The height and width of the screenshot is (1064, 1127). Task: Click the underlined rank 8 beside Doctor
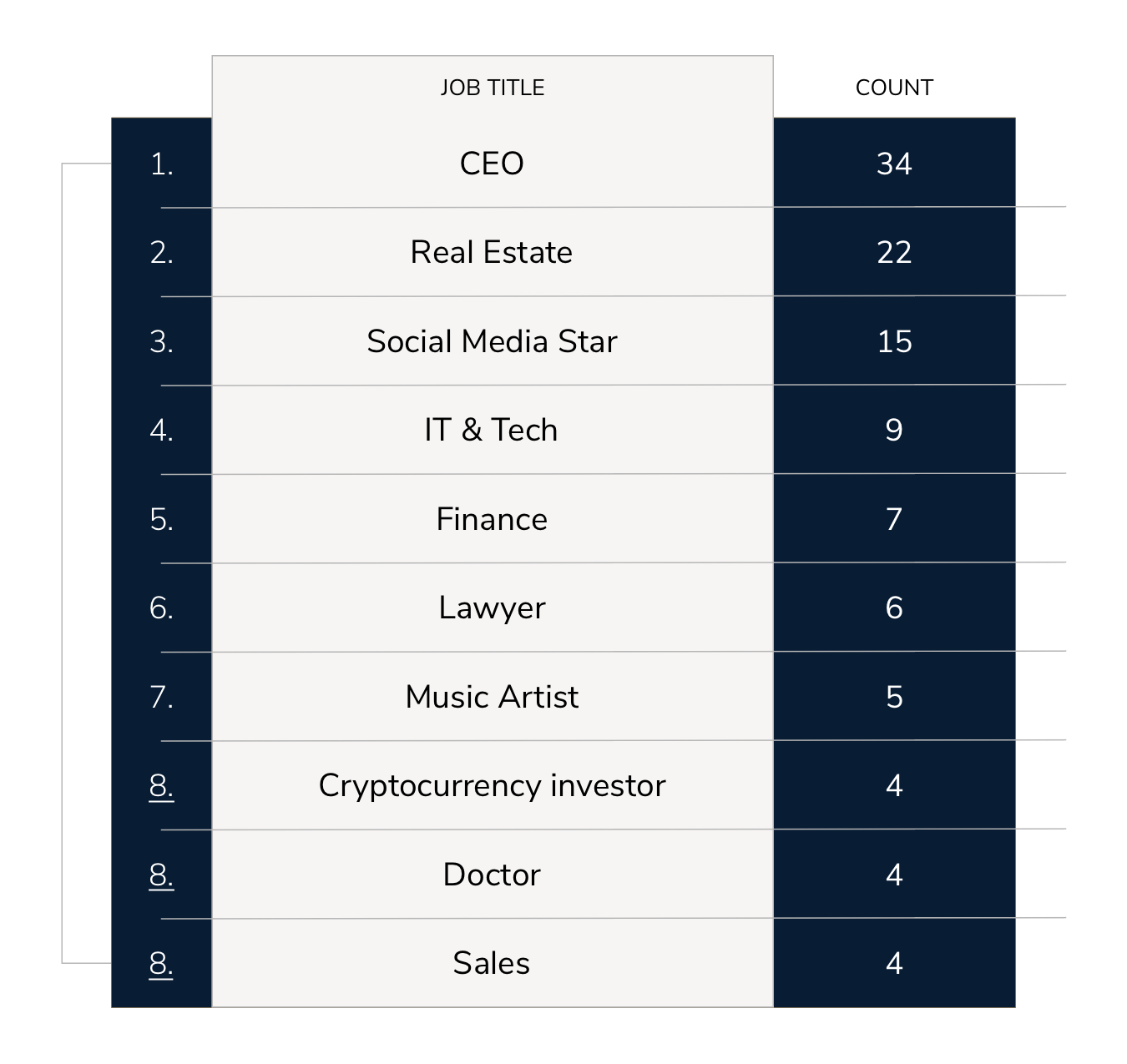coord(161,875)
